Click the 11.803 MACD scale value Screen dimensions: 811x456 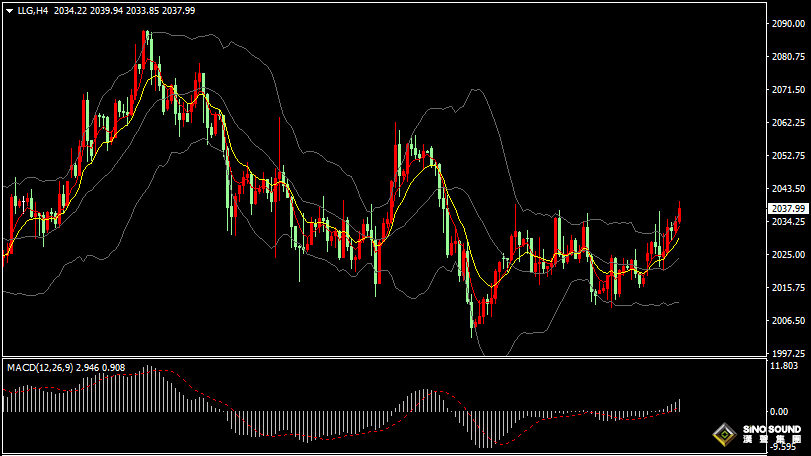click(785, 366)
